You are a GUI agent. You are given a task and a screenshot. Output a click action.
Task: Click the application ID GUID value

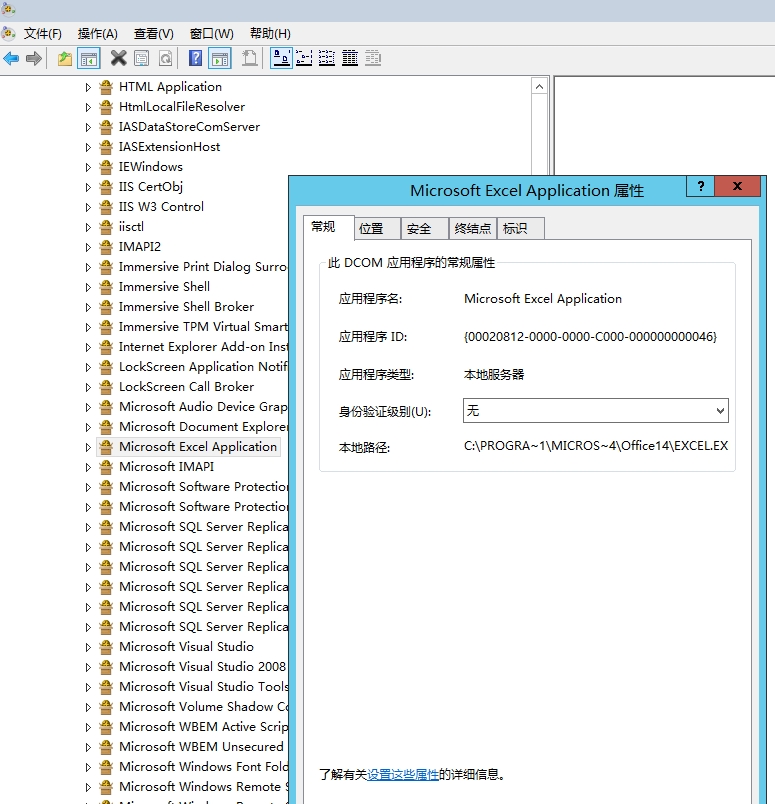(590, 337)
